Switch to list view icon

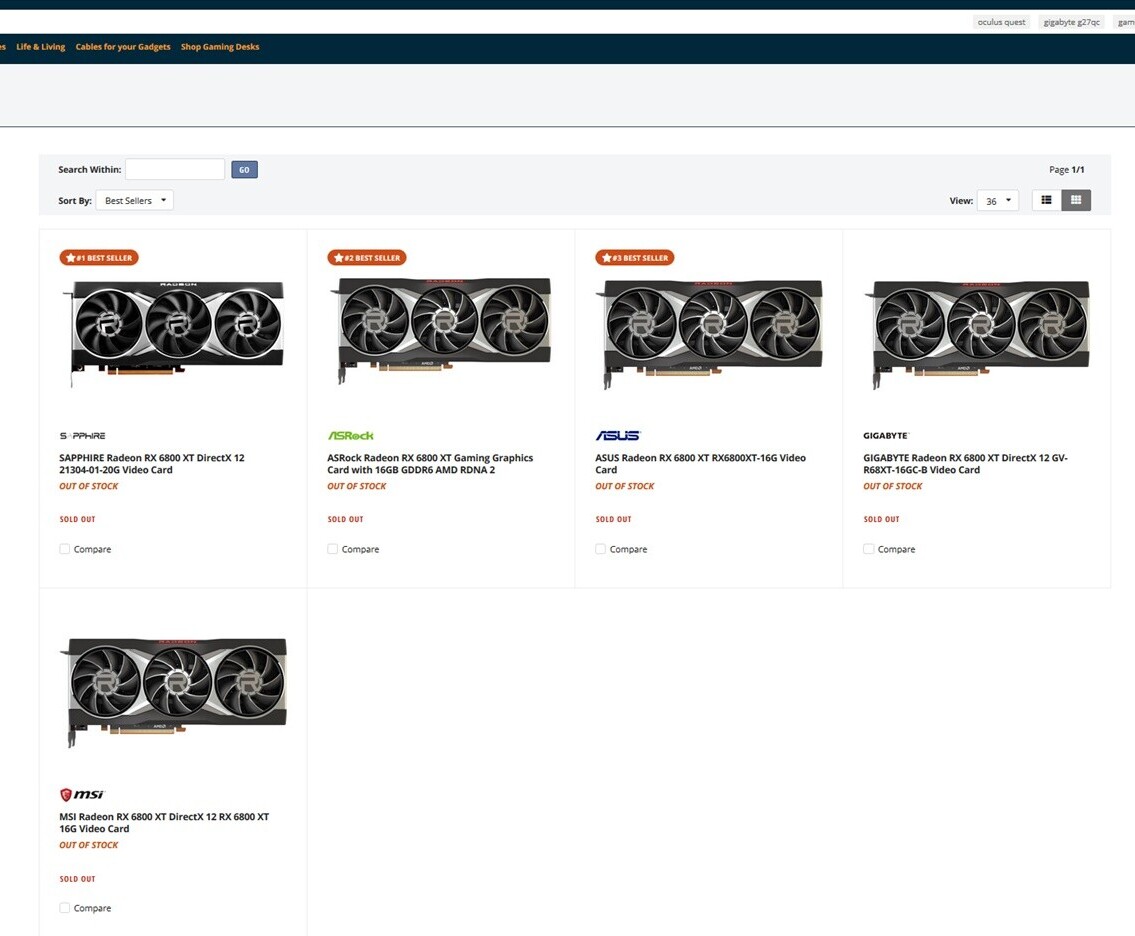pos(1046,201)
